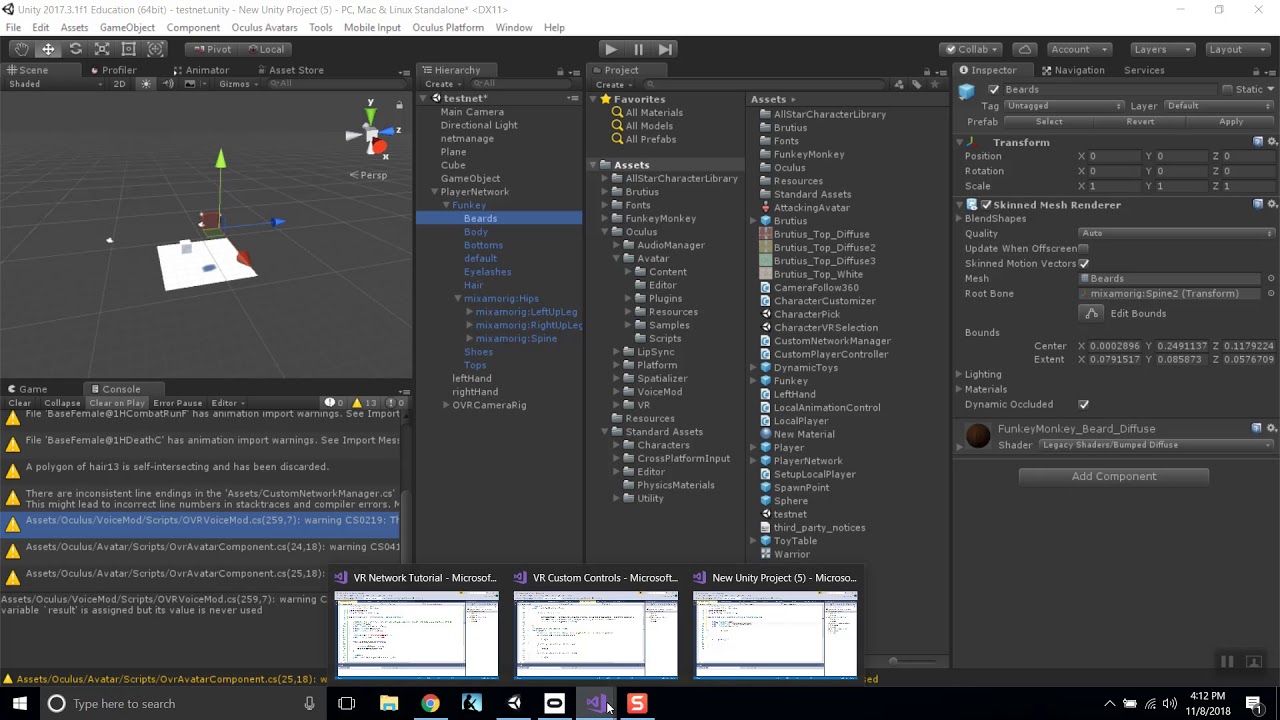Click Unity icon in taskbar
The image size is (1280, 720).
pyautogui.click(x=513, y=704)
